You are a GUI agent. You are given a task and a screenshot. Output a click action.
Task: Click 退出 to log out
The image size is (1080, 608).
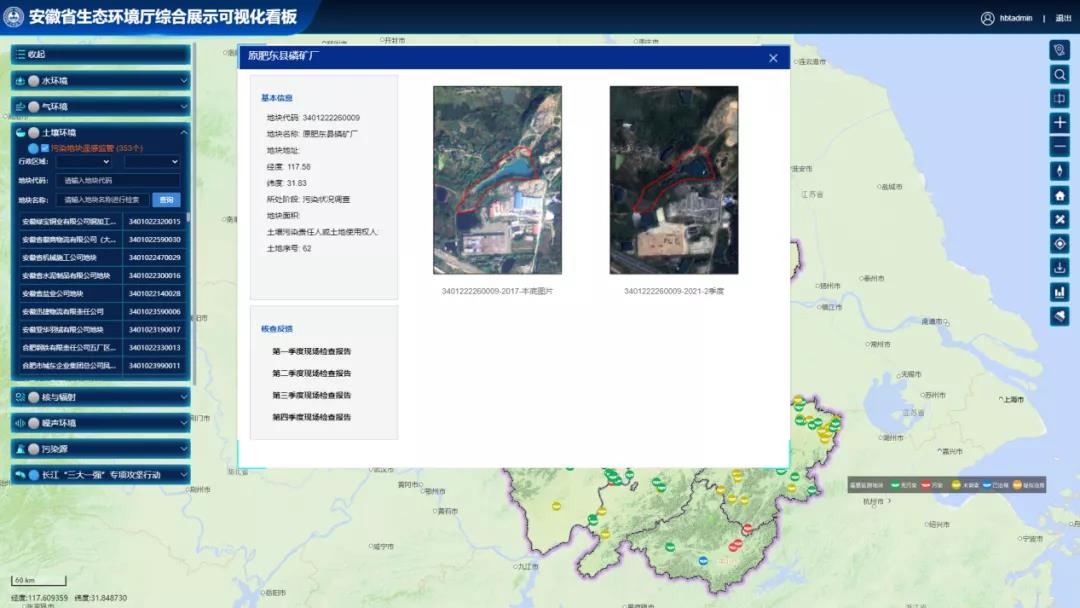pyautogui.click(x=1063, y=18)
